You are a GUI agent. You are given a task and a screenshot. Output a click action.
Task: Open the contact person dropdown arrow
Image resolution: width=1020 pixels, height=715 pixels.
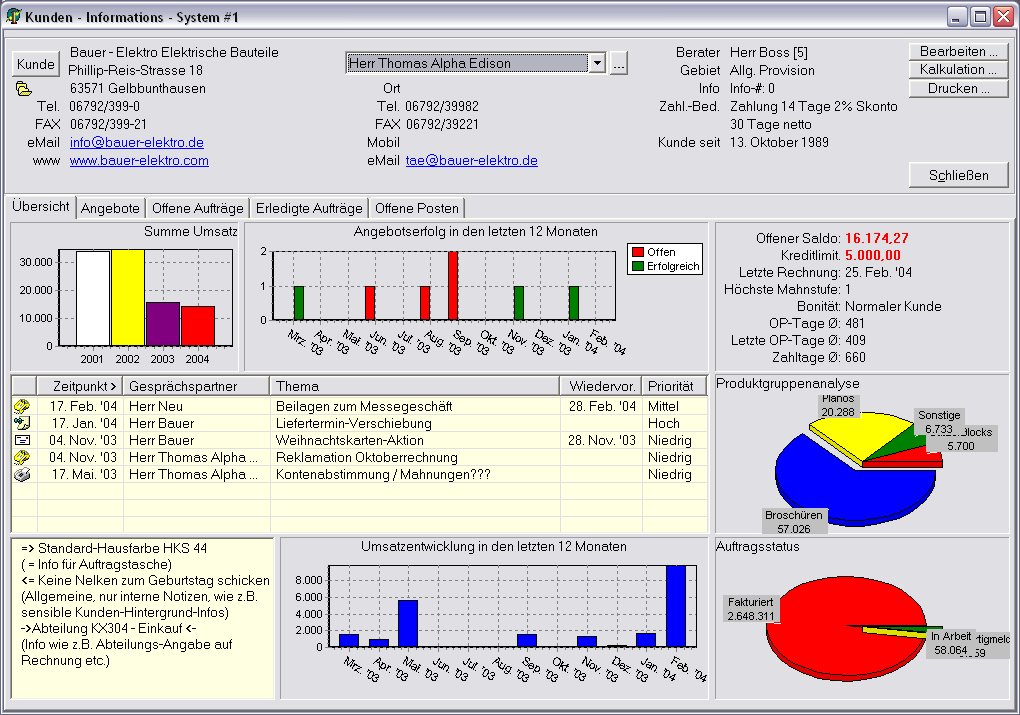tap(597, 63)
